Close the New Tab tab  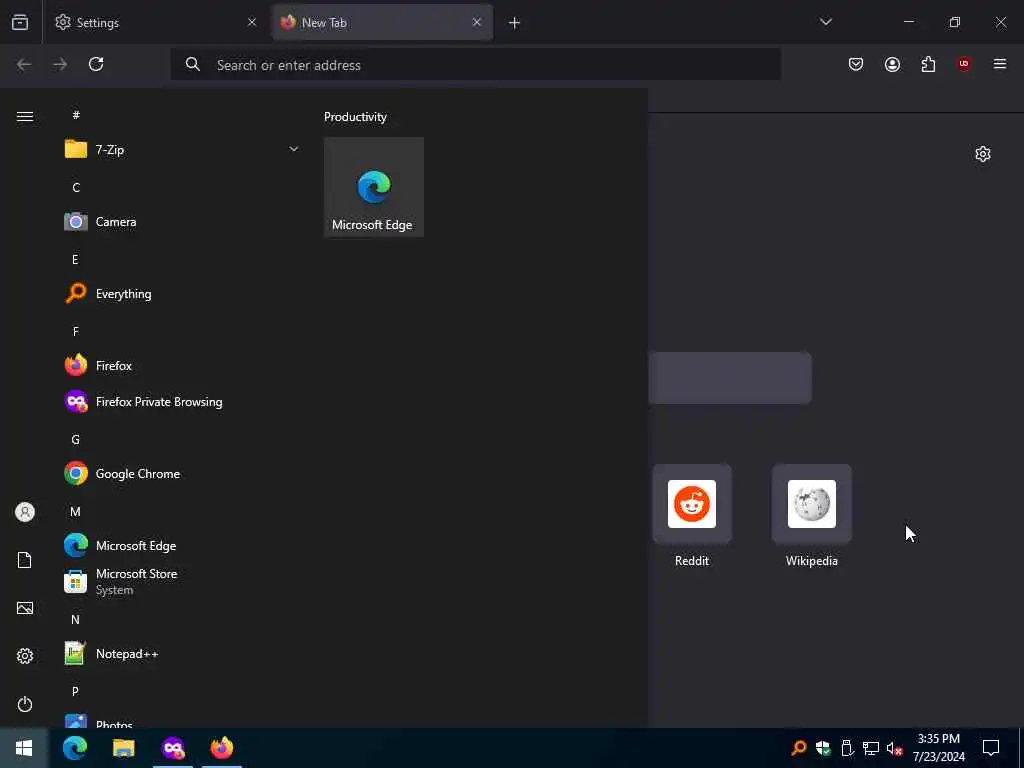click(477, 22)
